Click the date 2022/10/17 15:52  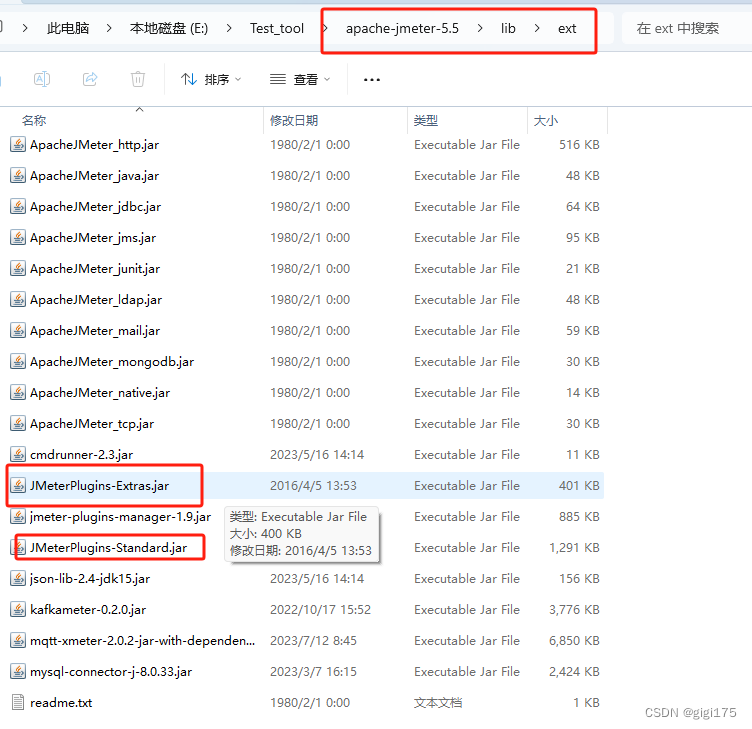[320, 610]
